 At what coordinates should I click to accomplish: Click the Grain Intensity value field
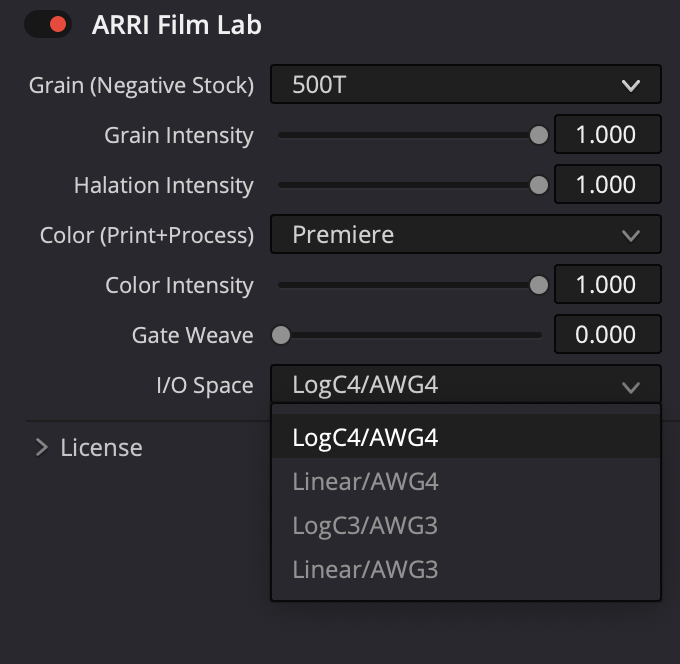point(607,135)
